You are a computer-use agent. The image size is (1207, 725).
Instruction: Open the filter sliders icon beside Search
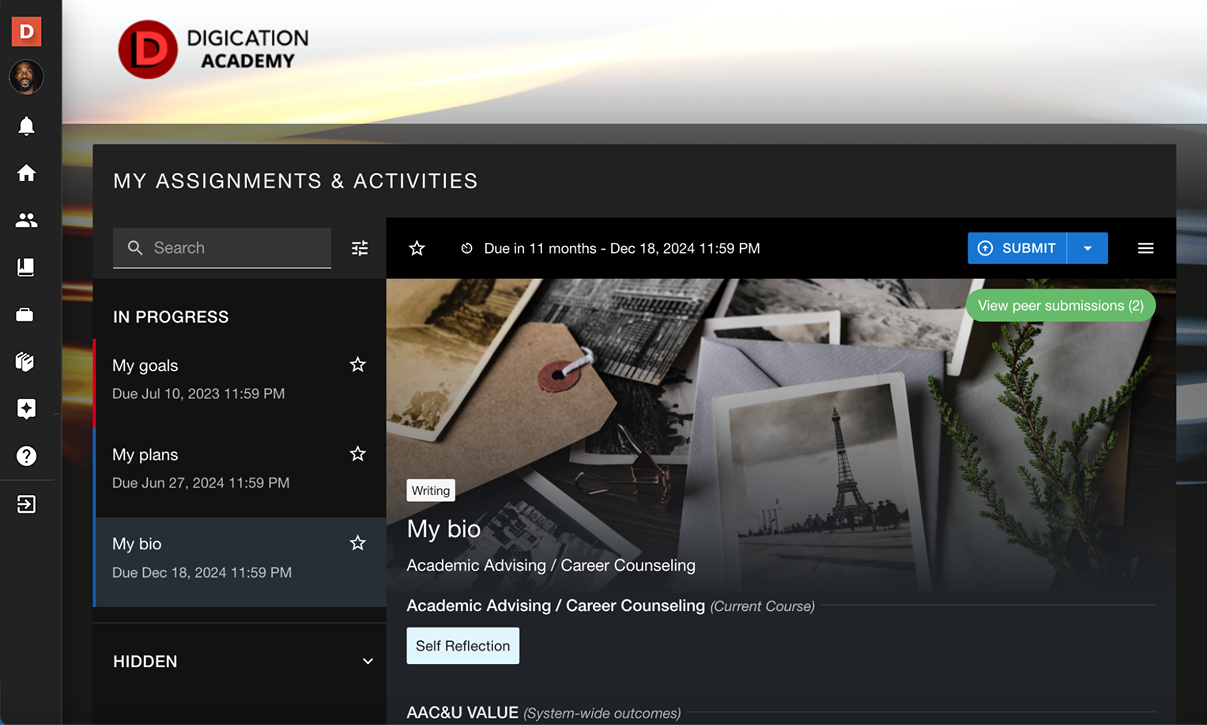(360, 248)
